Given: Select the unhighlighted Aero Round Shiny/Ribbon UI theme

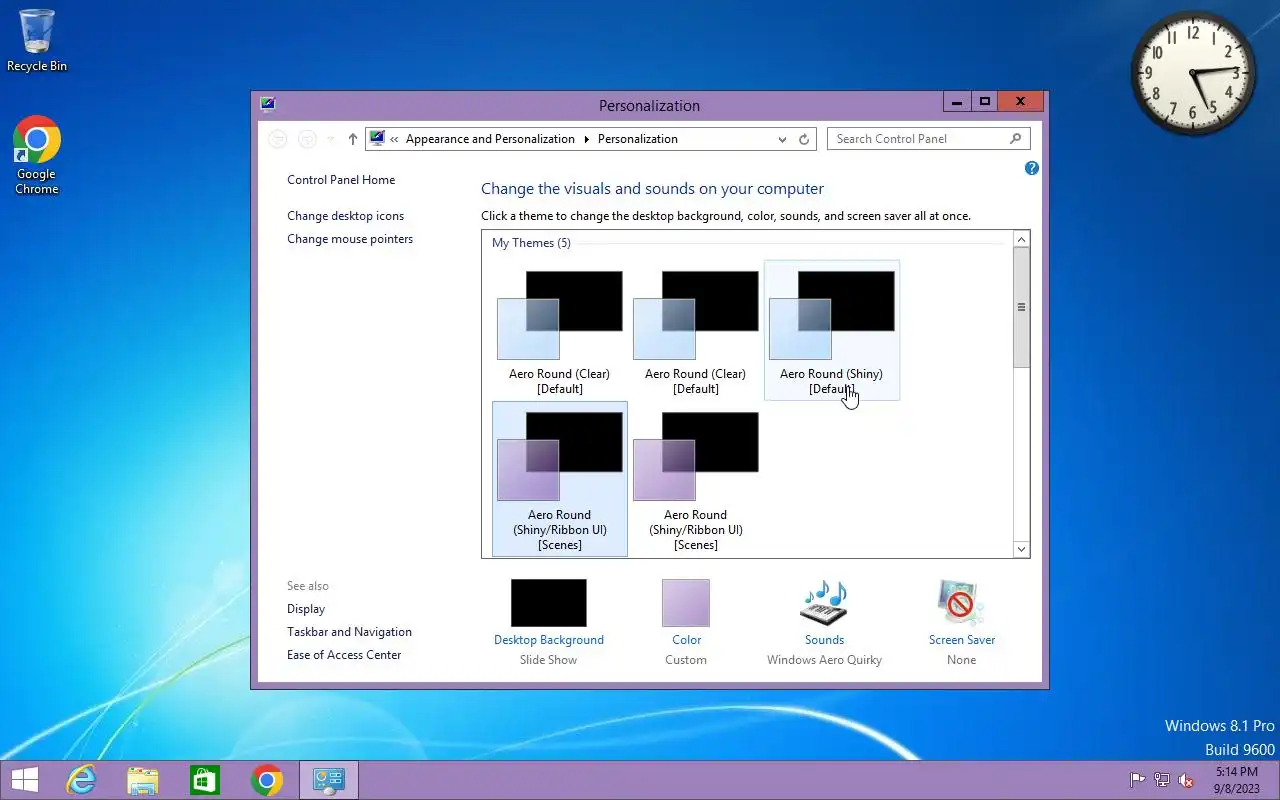Looking at the screenshot, I should 695,479.
